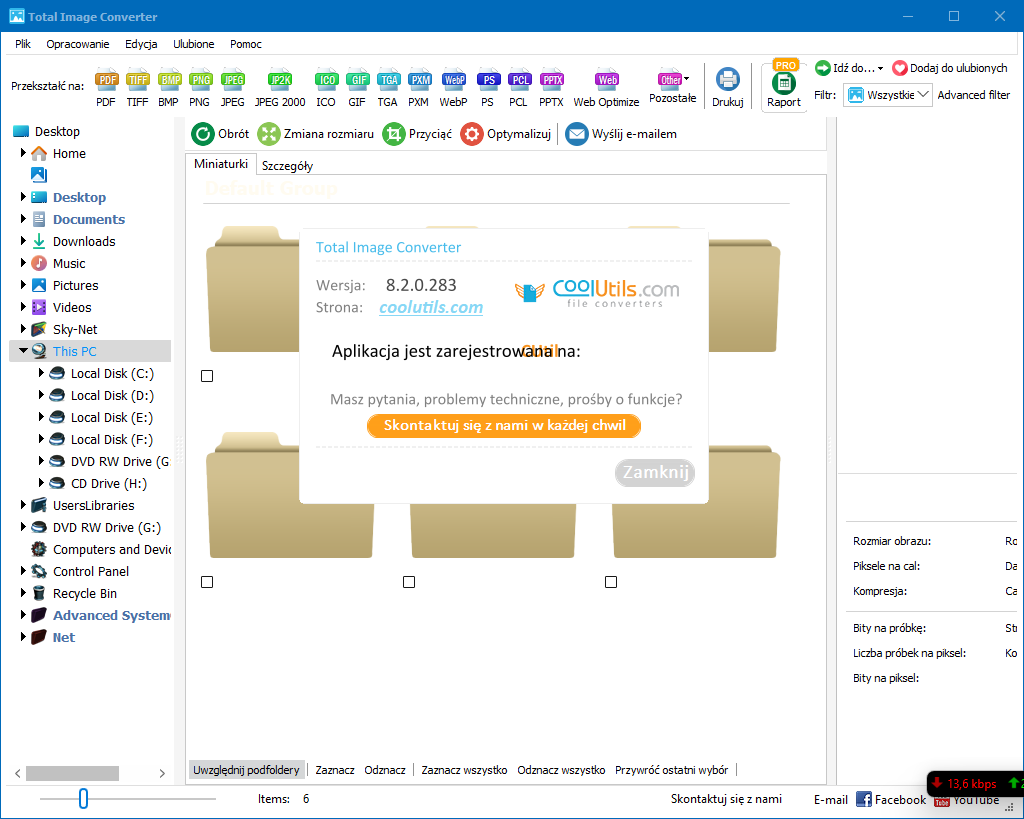This screenshot has width=1024, height=819.
Task: Click Skontaktuj się z nami orange button
Action: pyautogui.click(x=504, y=426)
